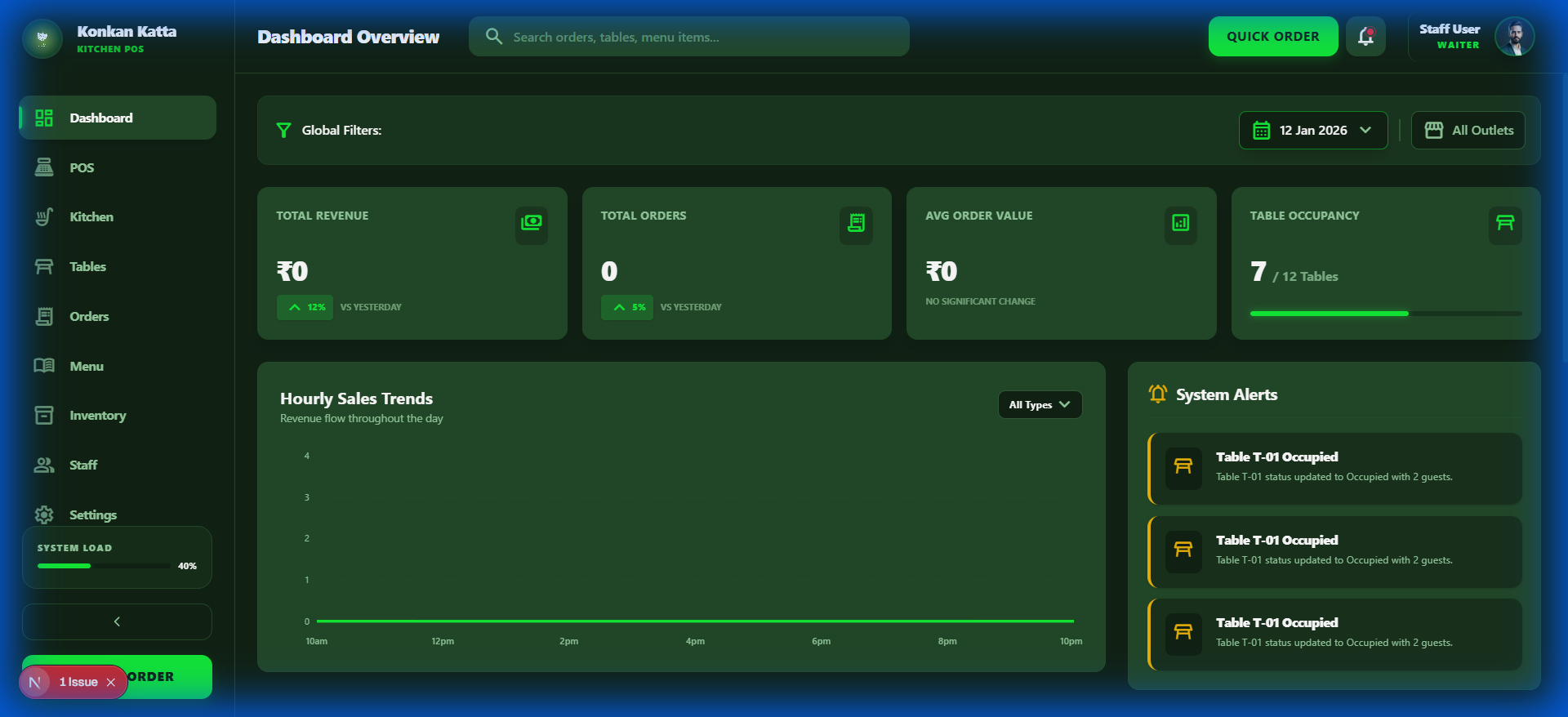
Task: Click the Orders receipt icon in sidebar
Action: 44,317
